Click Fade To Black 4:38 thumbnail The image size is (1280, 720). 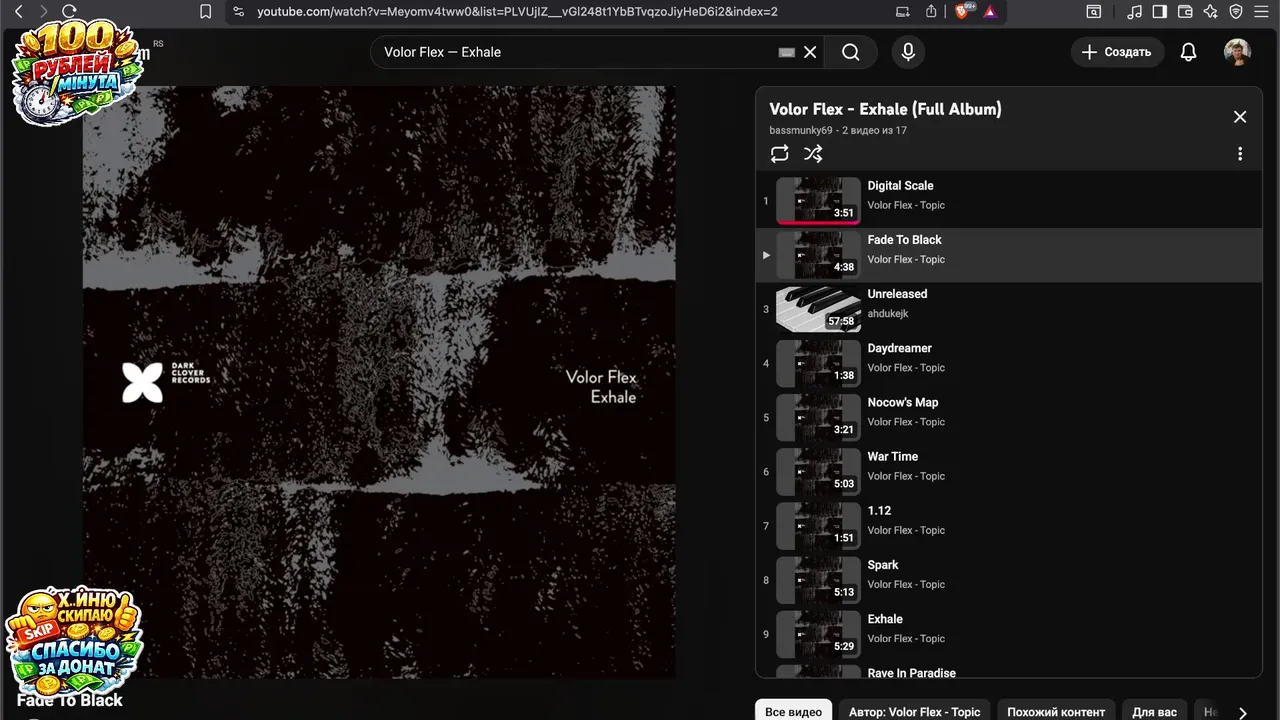[x=818, y=255]
